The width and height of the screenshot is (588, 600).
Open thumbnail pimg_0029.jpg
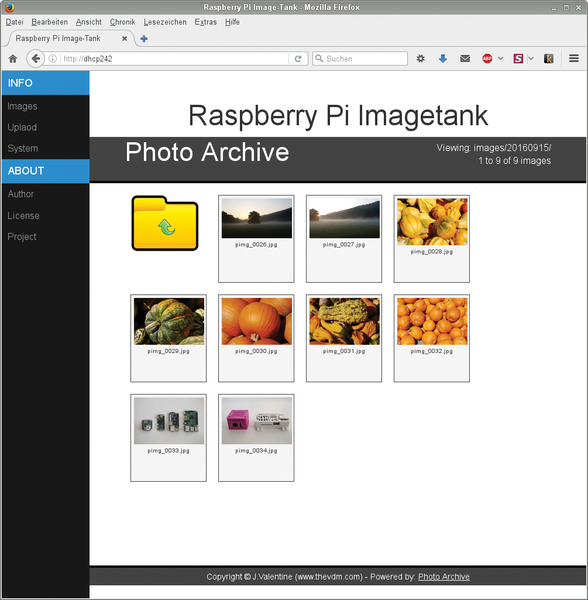pos(168,338)
